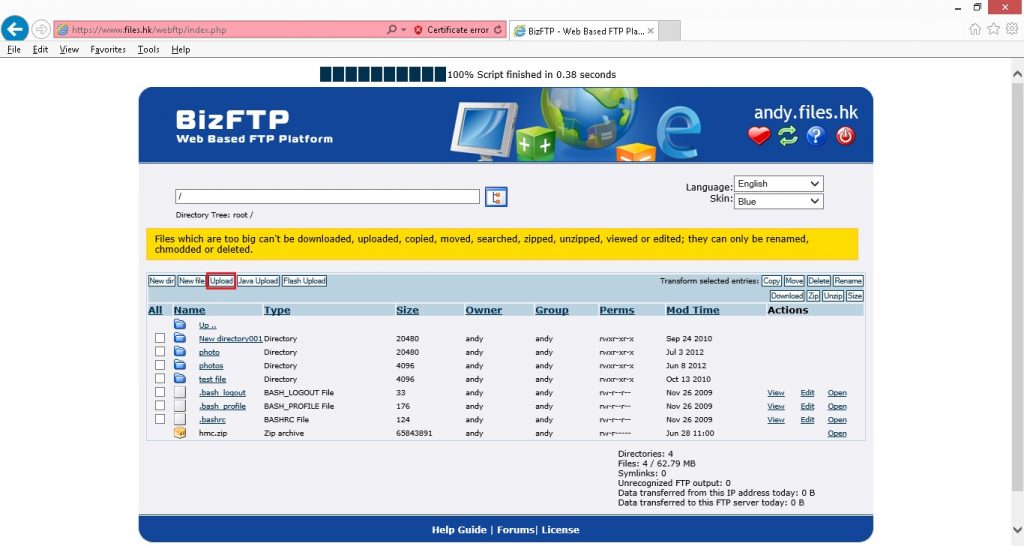Image resolution: width=1024 pixels, height=546 pixels.
Task: Click Edit link for .bashrc
Action: coord(807,419)
